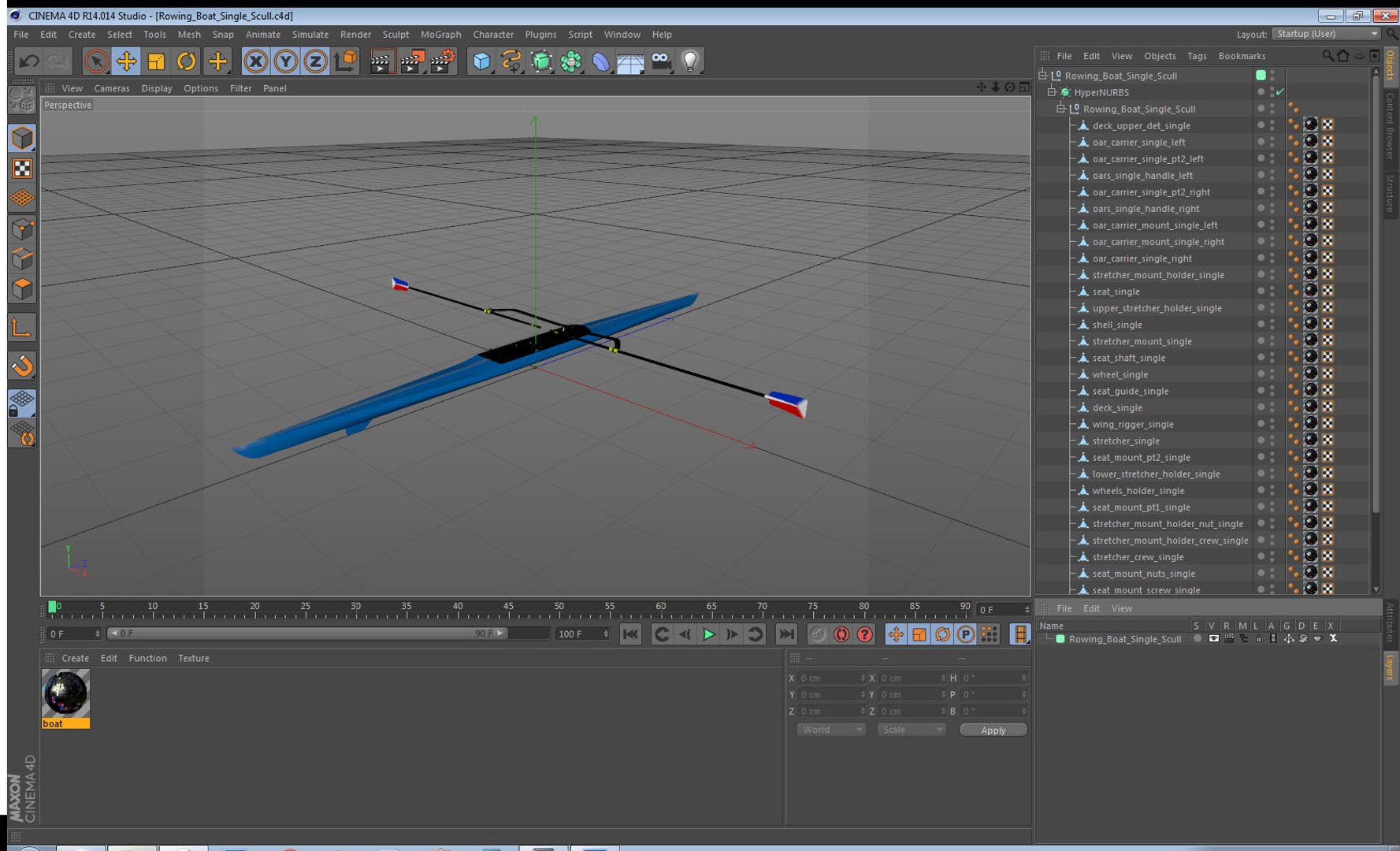The image size is (1400, 851).
Task: Toggle position keyframe recording icon
Action: 896,634
